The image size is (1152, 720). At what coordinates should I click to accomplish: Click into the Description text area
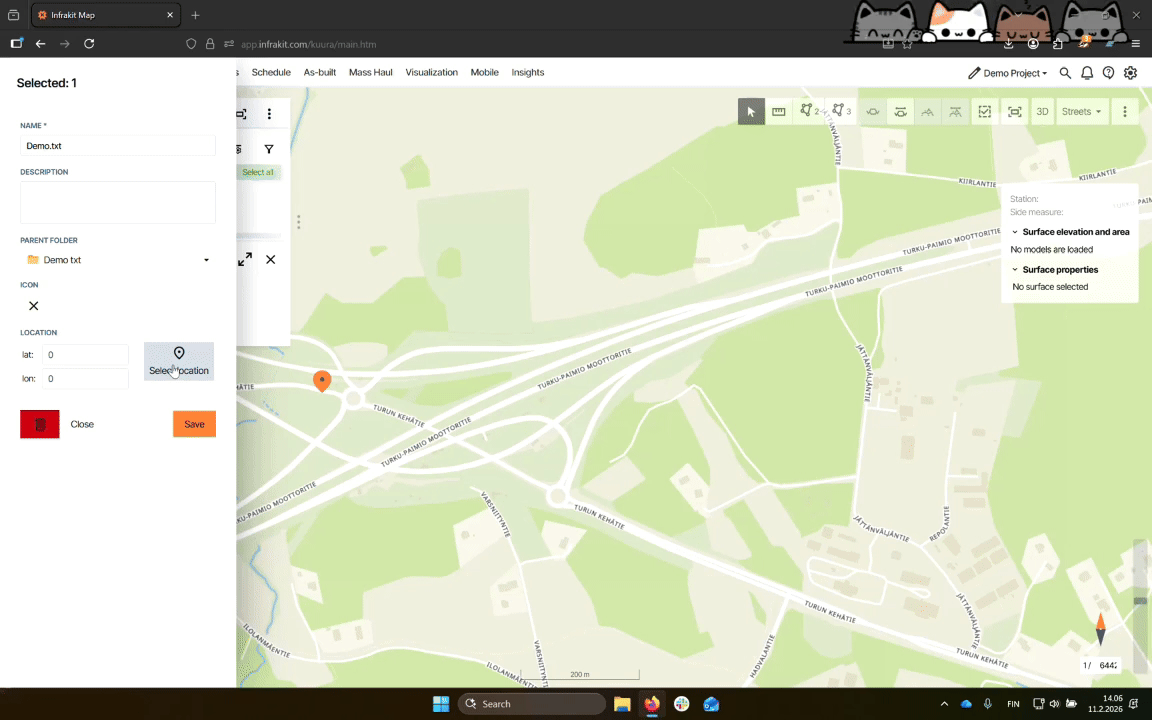coord(118,202)
